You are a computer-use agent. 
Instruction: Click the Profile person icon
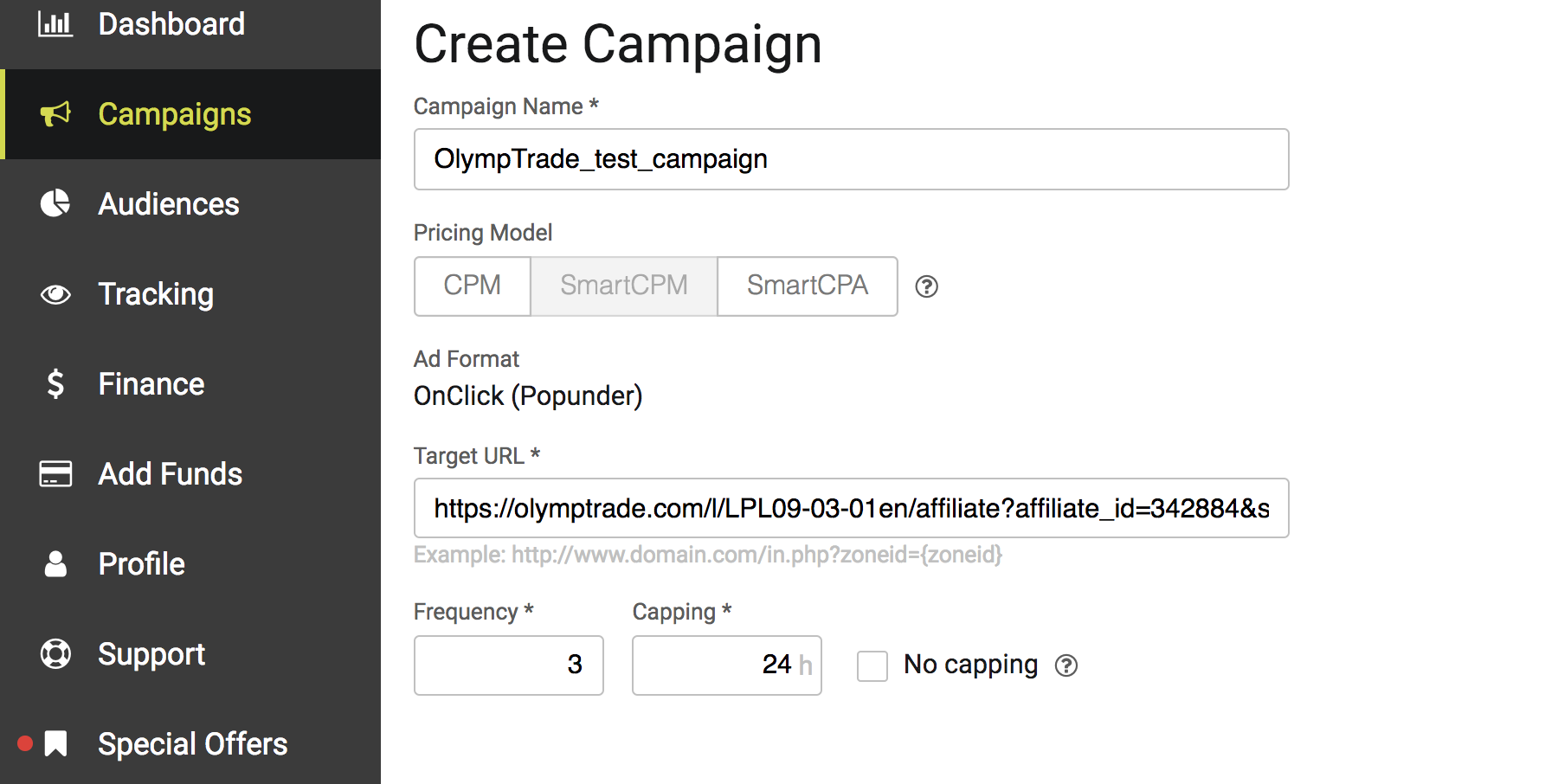[x=55, y=563]
